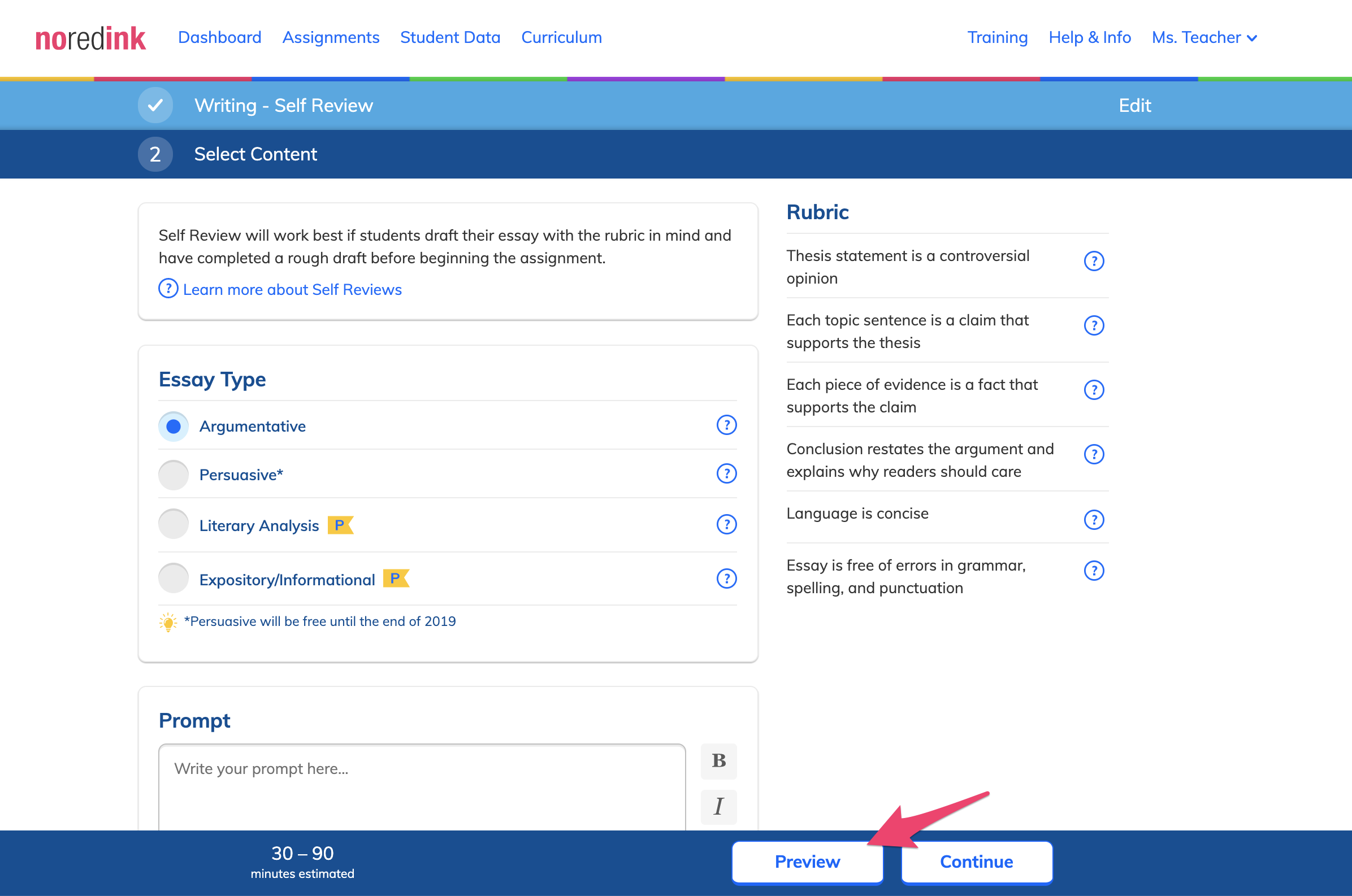
Task: Show help for conclusion rubric item
Action: [1094, 455]
